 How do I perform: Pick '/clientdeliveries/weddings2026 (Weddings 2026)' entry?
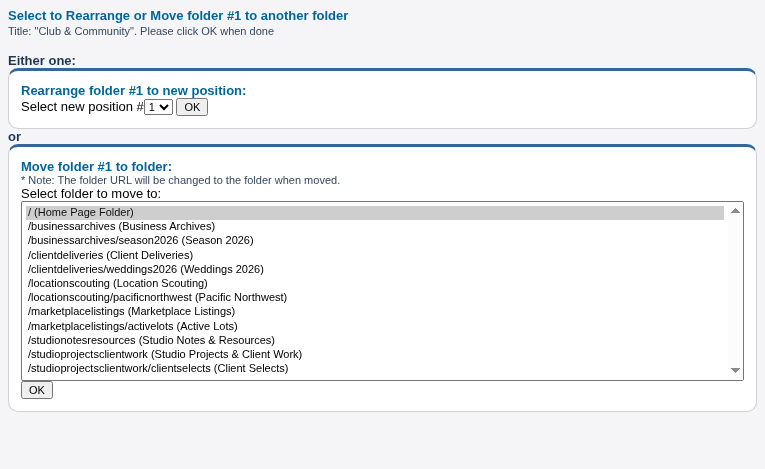click(375, 269)
